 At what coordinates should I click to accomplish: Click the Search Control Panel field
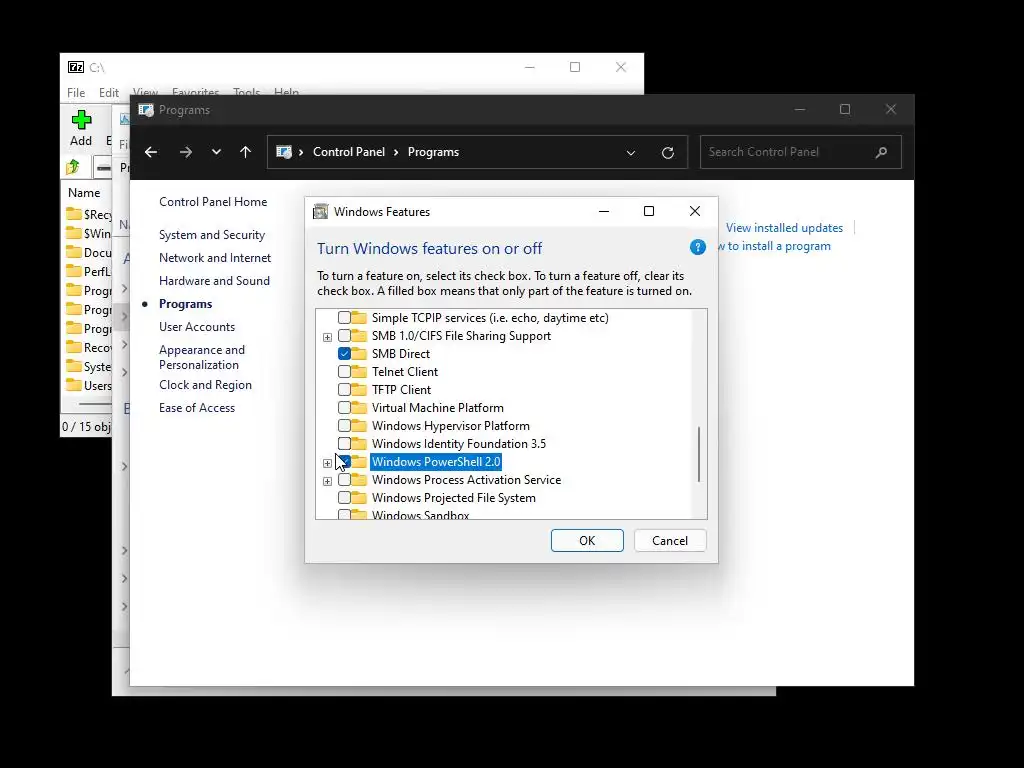click(x=801, y=152)
